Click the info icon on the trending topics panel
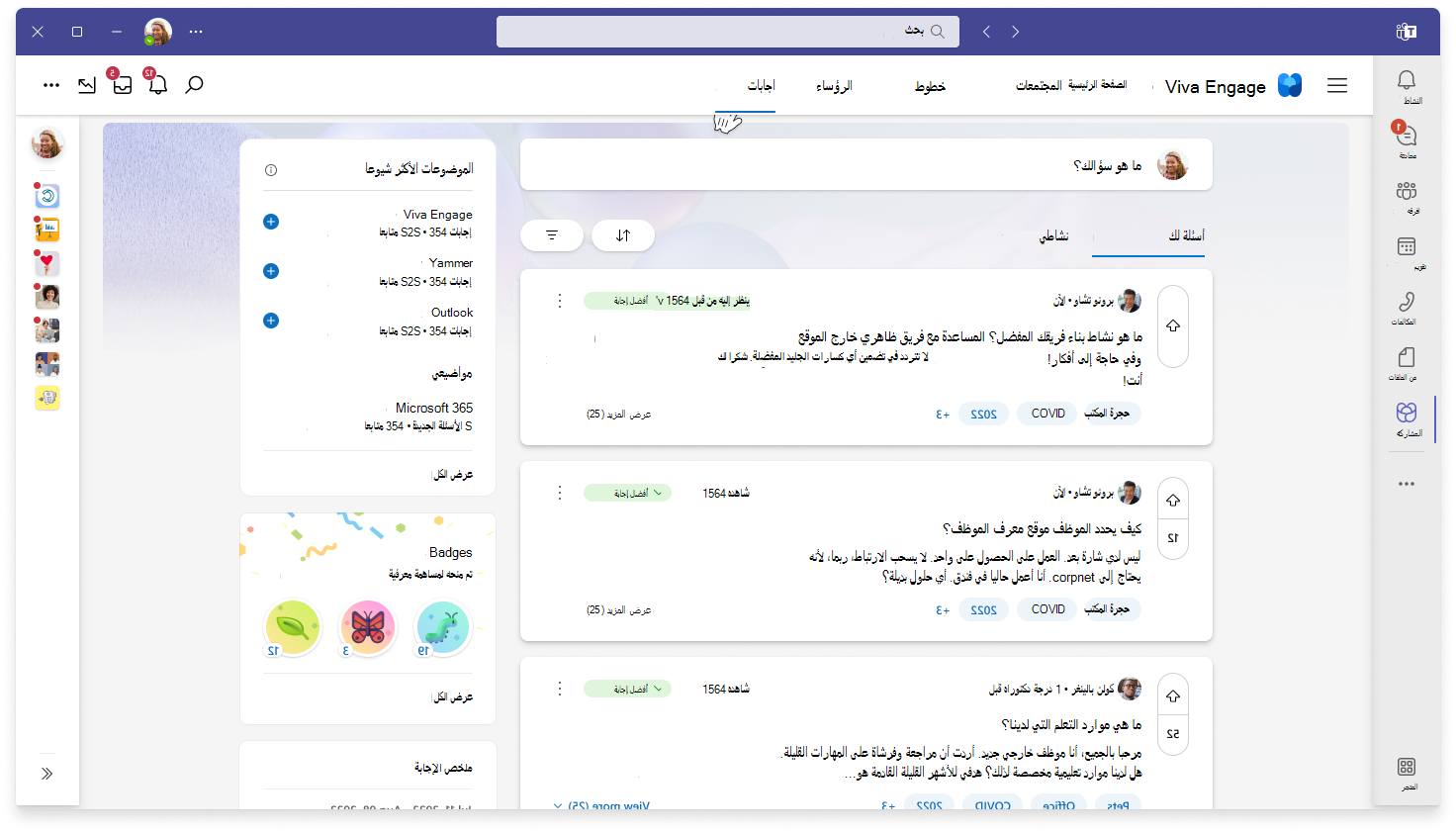This screenshot has height=833, width=1456. click(x=271, y=170)
